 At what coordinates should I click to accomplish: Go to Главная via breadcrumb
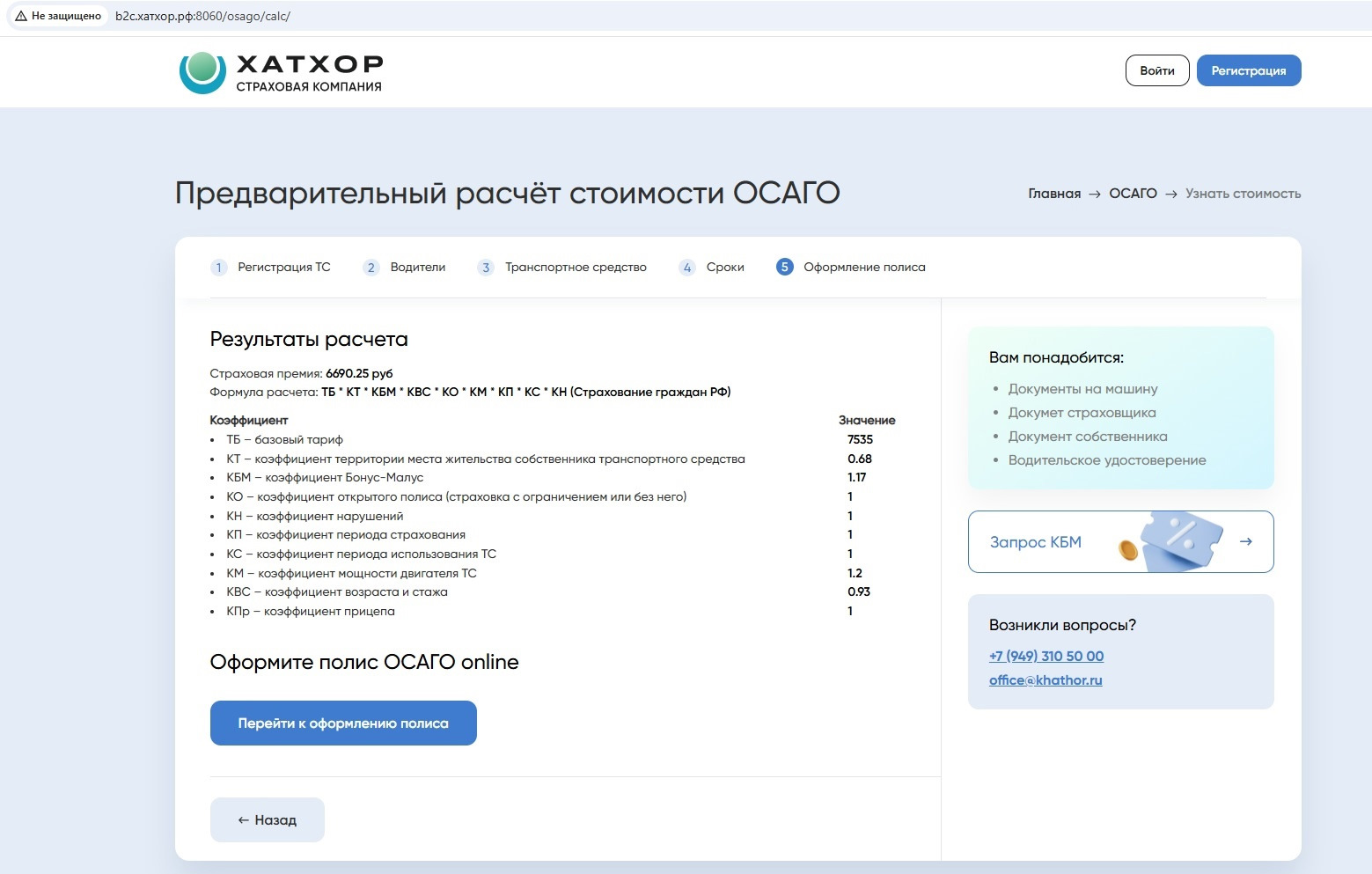1054,194
